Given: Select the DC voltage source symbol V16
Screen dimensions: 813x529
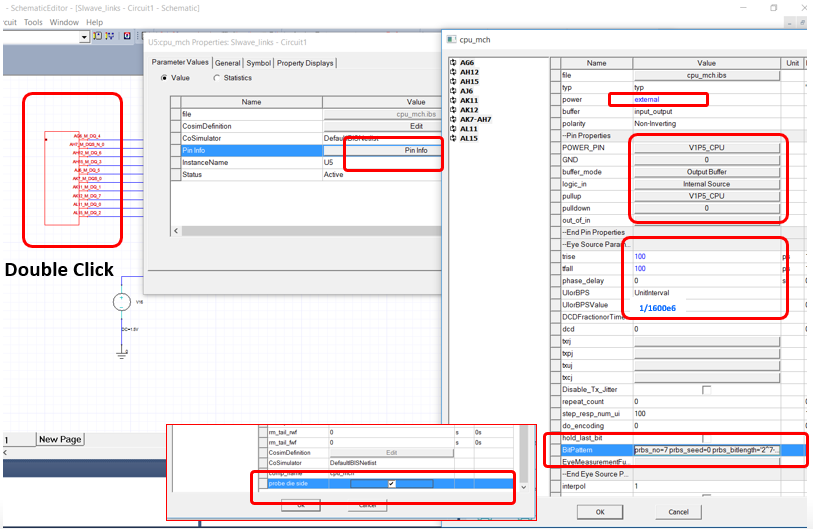Looking at the screenshot, I should coord(121,302).
